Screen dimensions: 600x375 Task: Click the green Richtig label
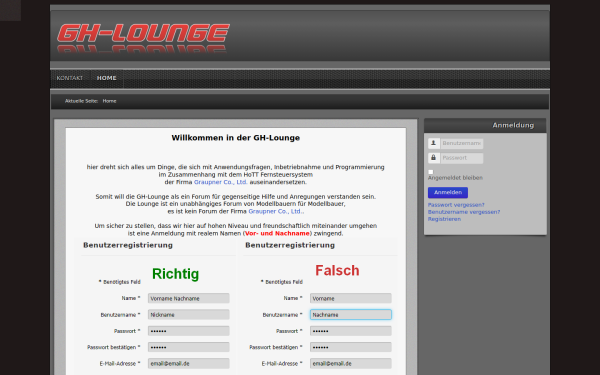click(x=176, y=274)
